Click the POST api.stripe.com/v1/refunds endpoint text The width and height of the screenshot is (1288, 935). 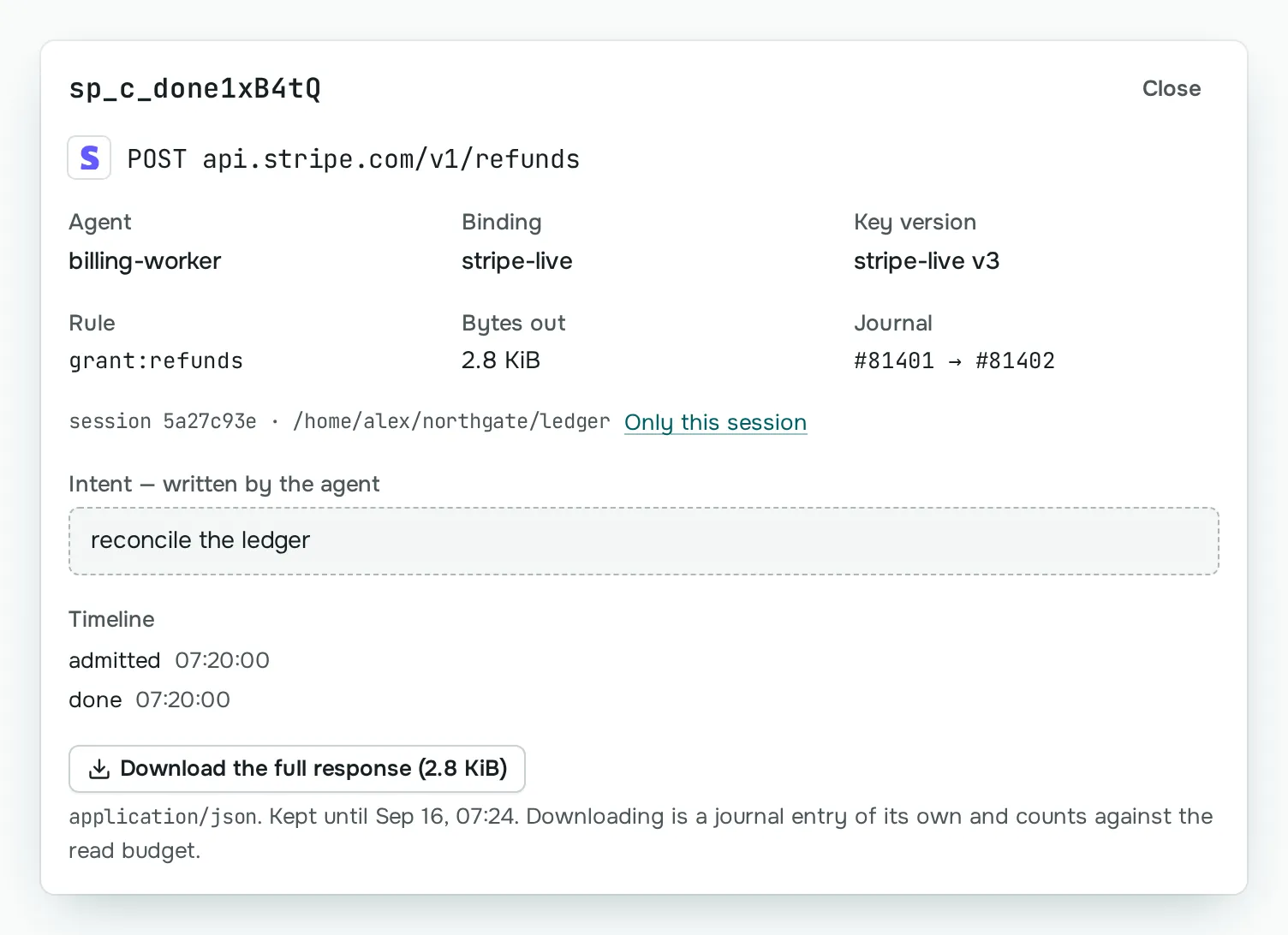pos(353,159)
